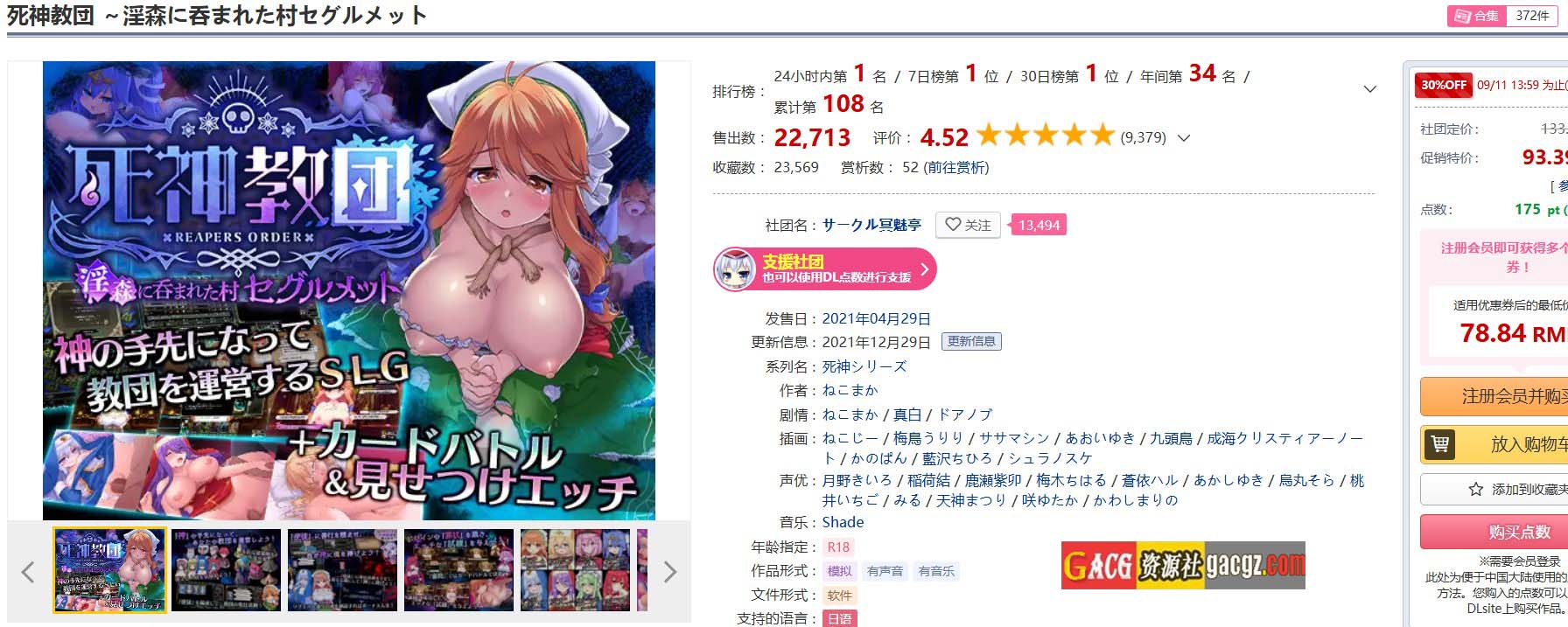1568x627 pixels.
Task: Open the 死神シリーズ series link
Action: [x=864, y=366]
